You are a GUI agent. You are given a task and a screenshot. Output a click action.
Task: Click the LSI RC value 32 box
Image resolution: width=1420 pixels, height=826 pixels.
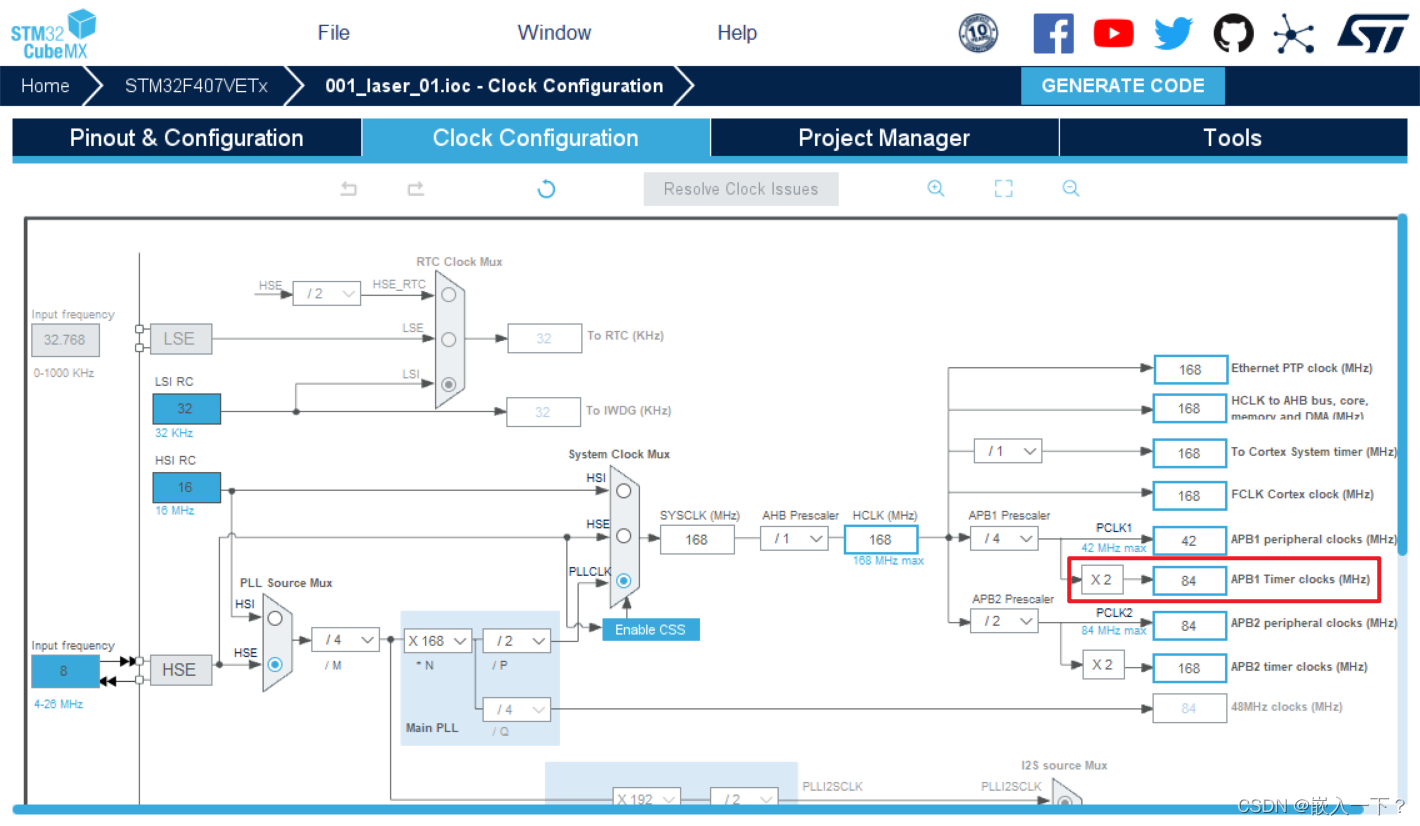186,409
